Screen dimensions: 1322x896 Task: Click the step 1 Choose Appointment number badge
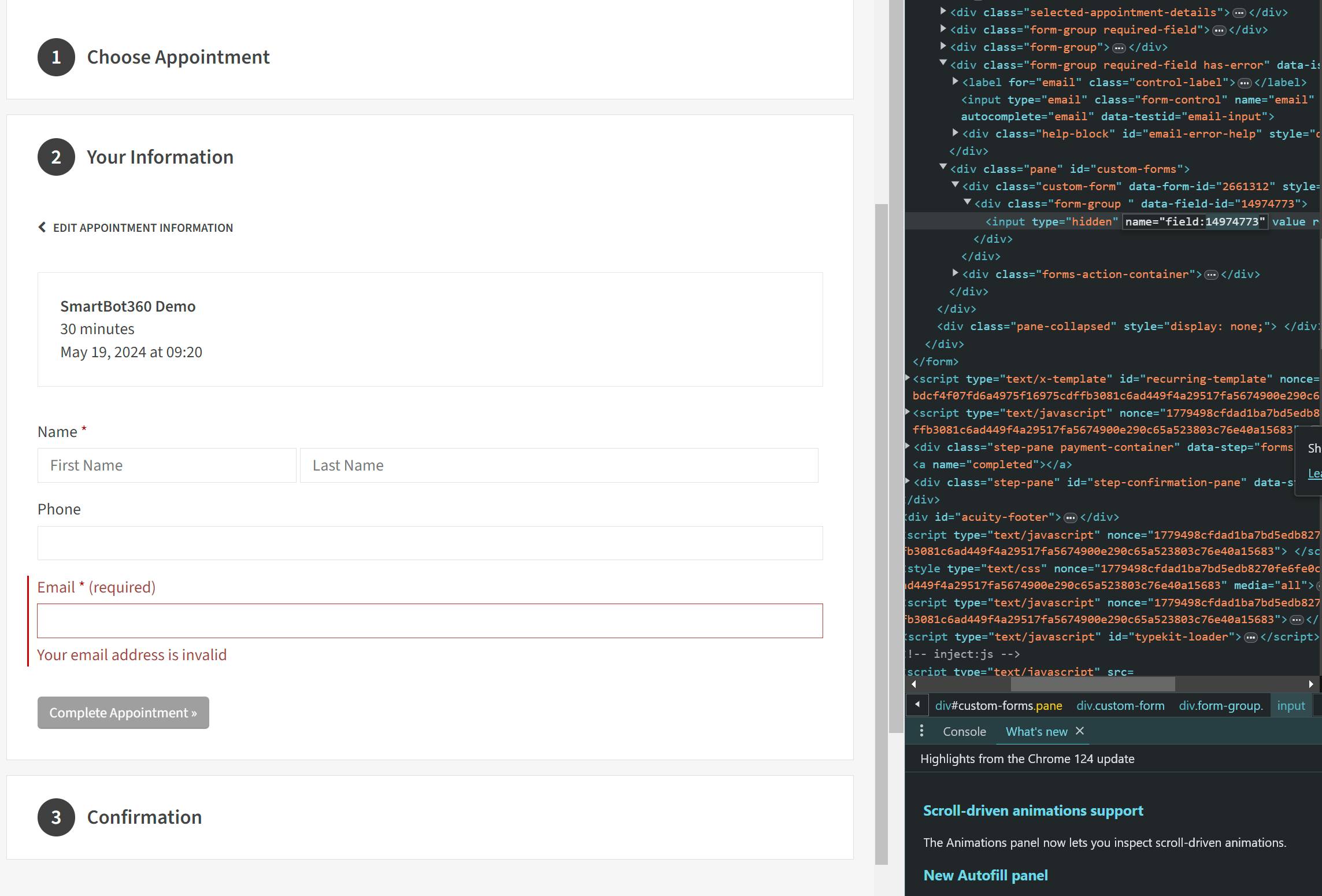[56, 57]
